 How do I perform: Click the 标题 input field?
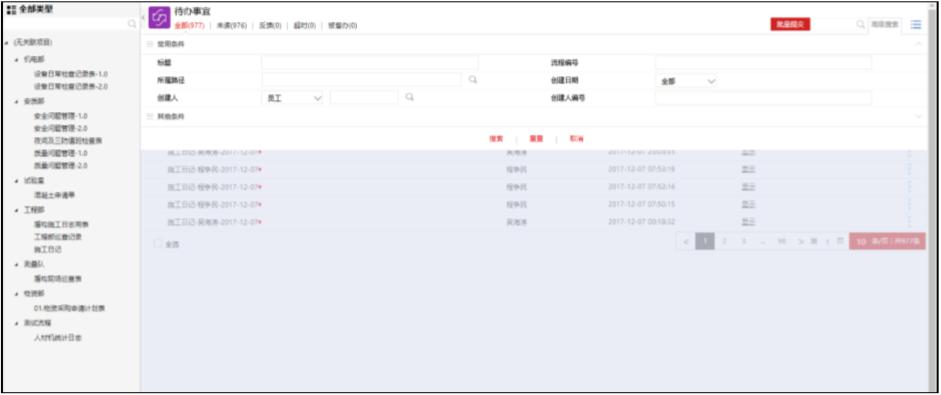pos(370,62)
